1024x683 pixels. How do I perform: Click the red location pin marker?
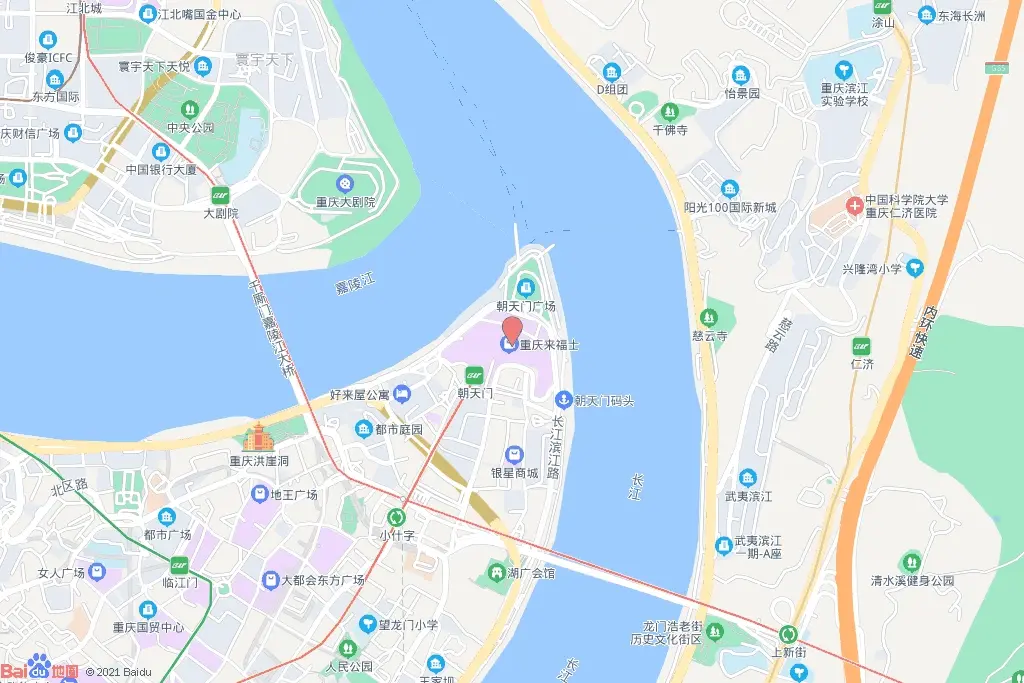coord(511,330)
